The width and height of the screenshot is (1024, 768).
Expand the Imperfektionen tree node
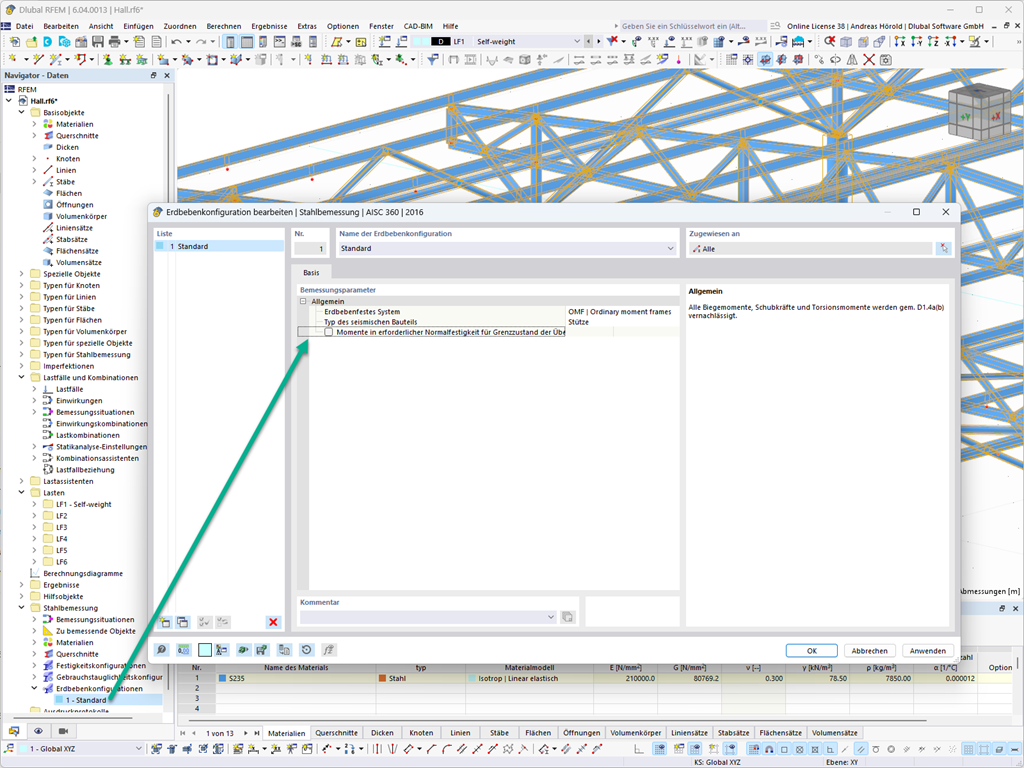click(x=22, y=366)
